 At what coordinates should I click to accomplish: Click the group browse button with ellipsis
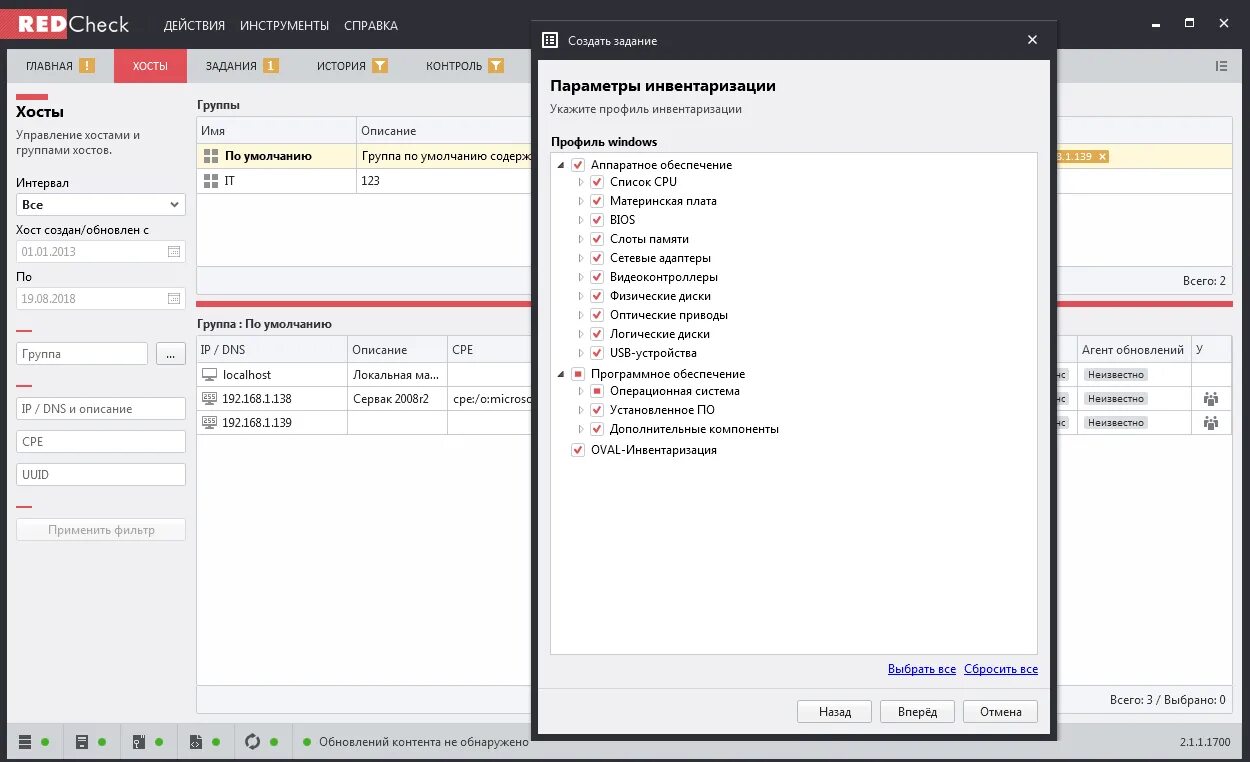pos(171,354)
